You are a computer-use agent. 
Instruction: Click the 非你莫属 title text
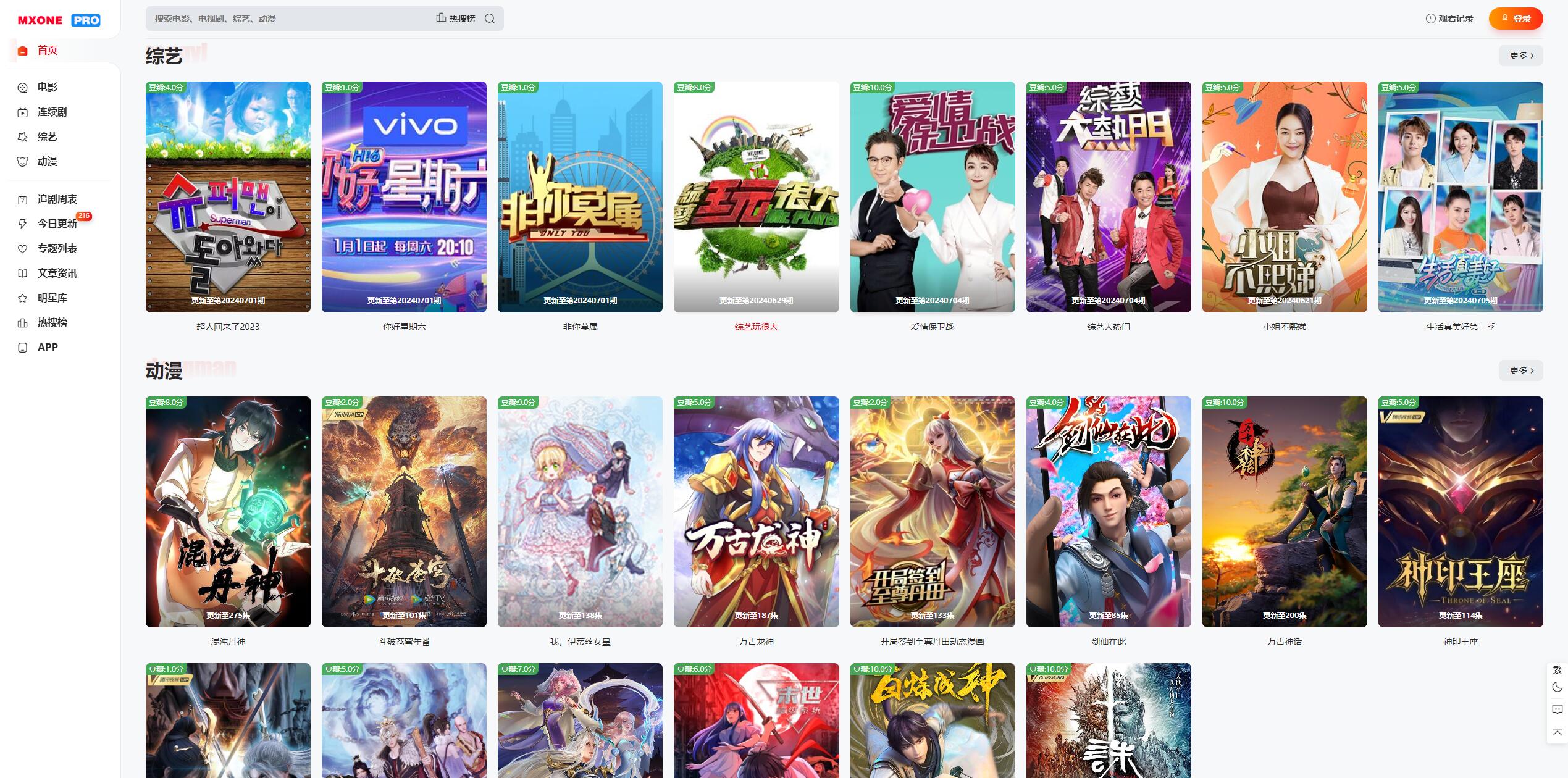point(580,327)
